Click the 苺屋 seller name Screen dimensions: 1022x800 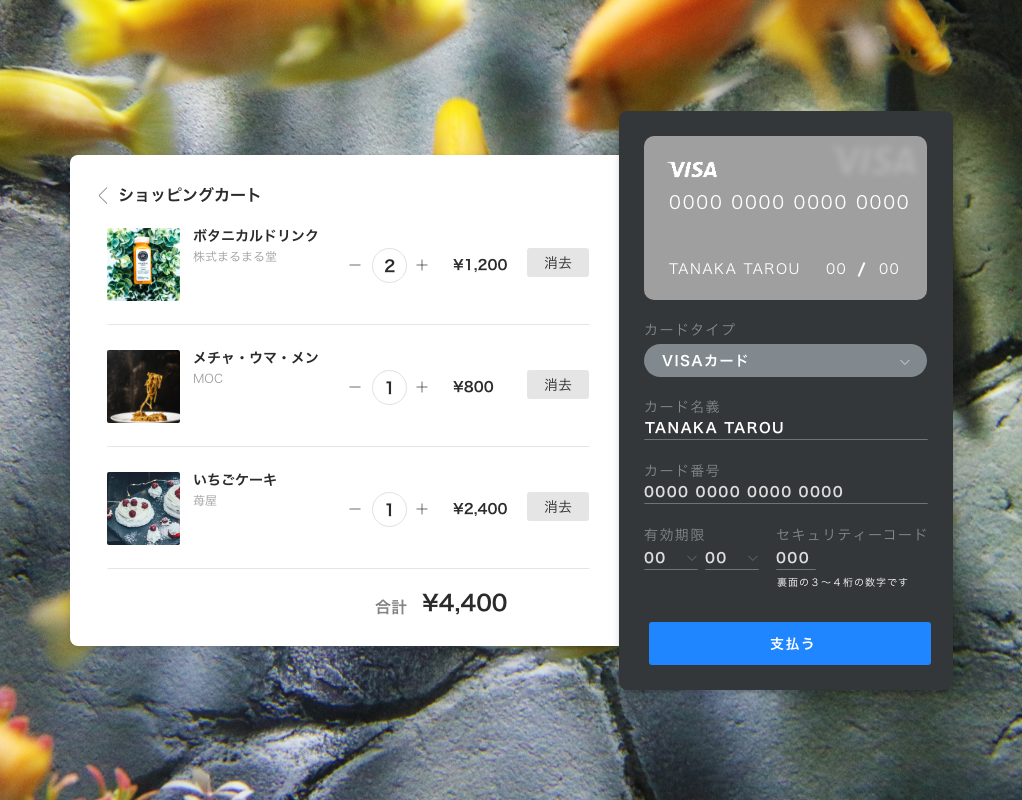click(205, 501)
